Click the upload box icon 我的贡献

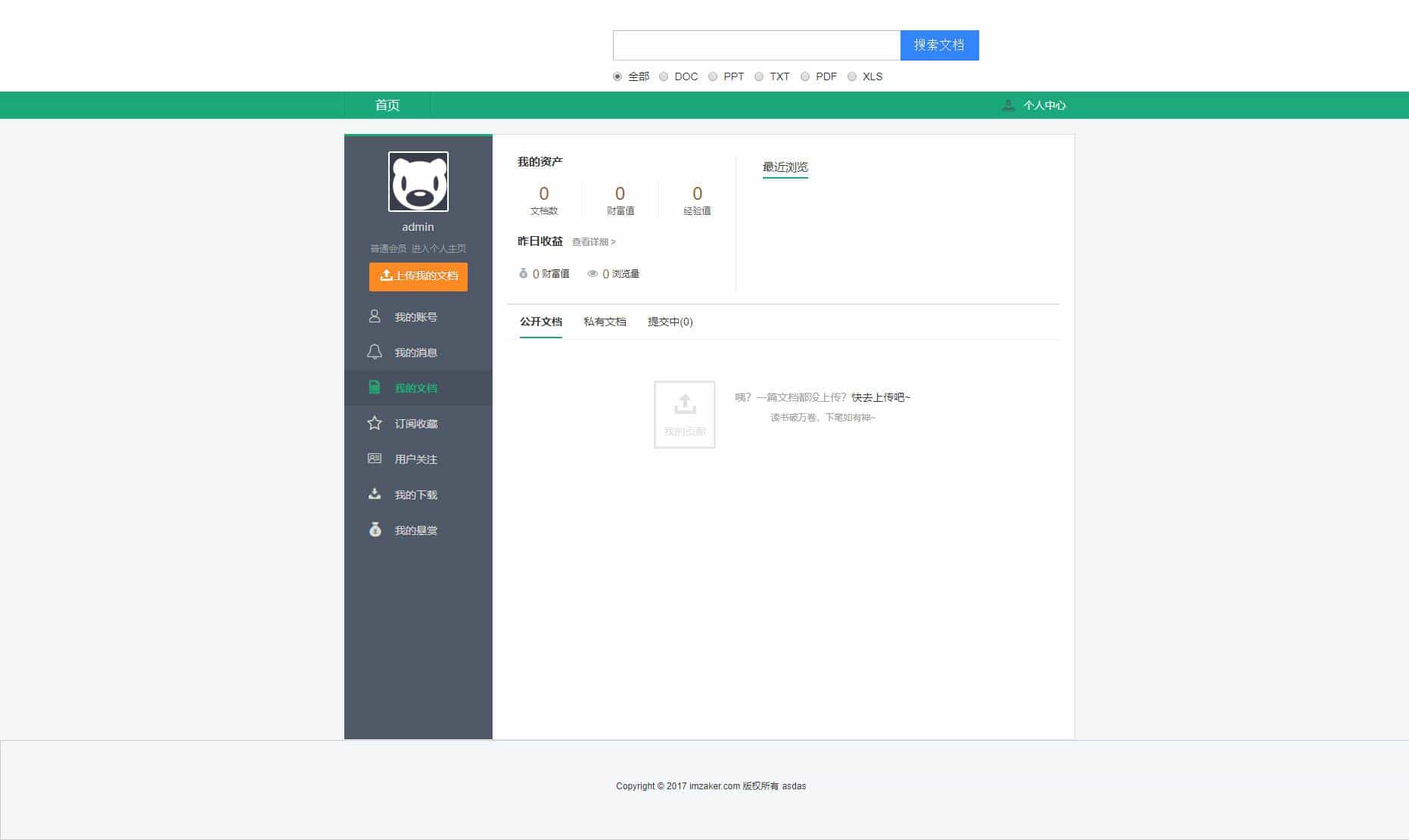point(684,415)
